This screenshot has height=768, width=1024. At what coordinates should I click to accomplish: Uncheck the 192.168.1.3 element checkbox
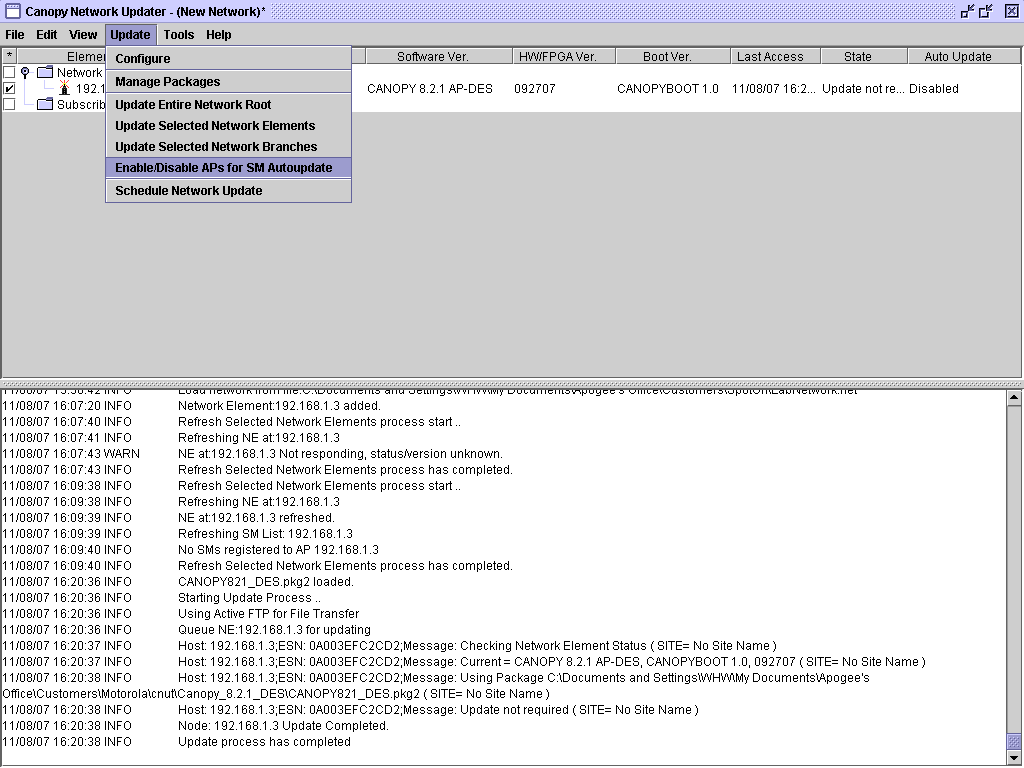coord(9,88)
